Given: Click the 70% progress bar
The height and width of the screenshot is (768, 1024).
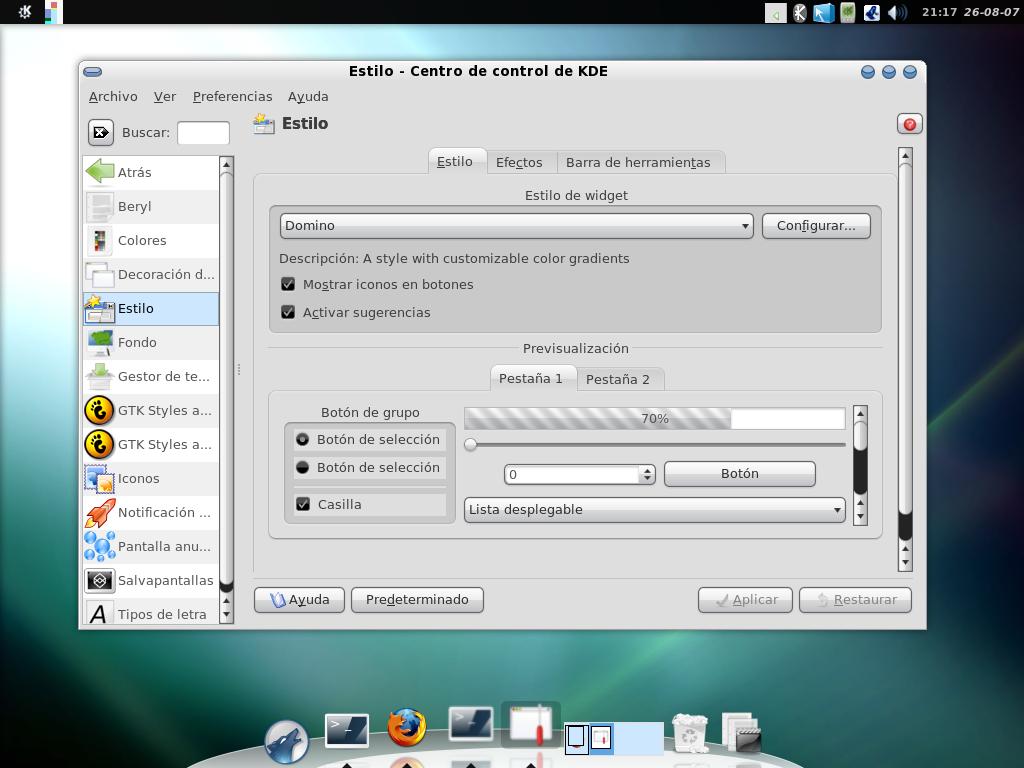Looking at the screenshot, I should (x=654, y=419).
